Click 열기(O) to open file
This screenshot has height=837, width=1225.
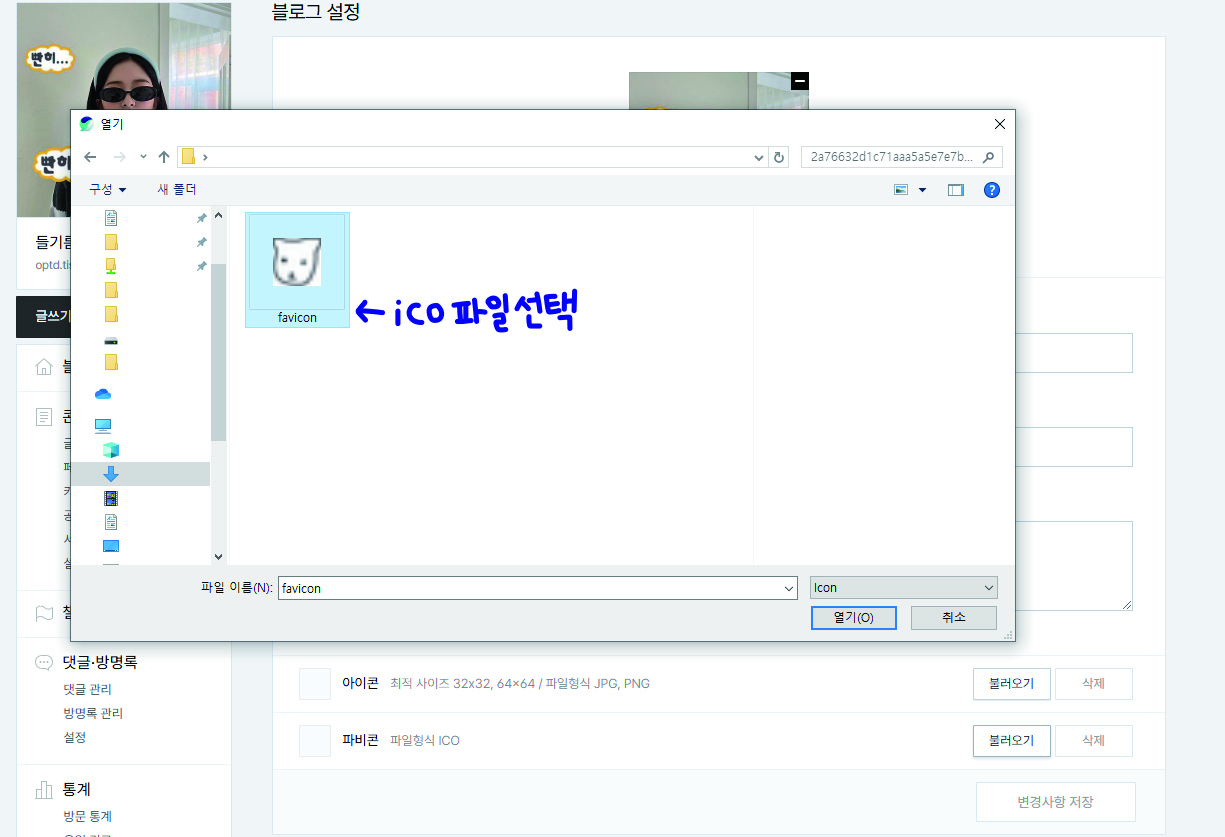854,618
